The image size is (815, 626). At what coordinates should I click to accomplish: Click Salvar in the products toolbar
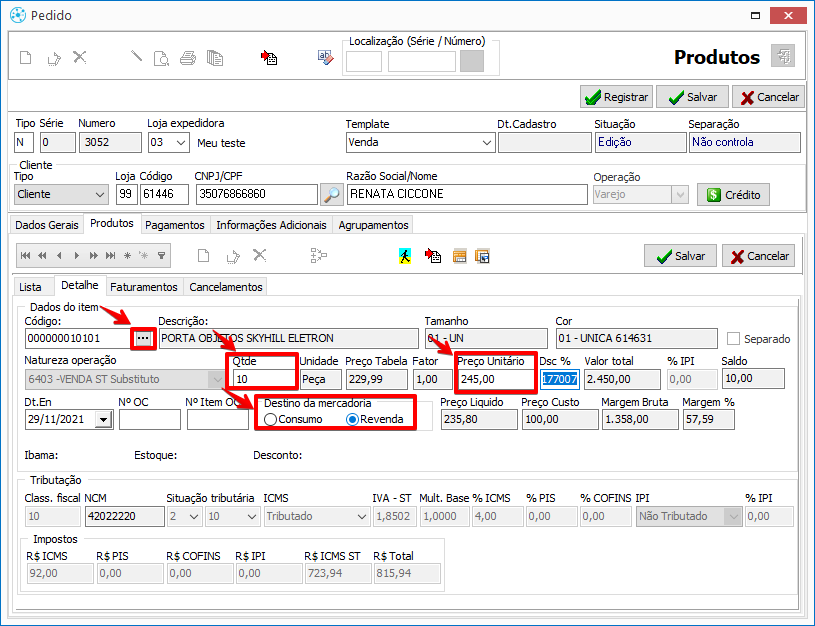point(680,256)
